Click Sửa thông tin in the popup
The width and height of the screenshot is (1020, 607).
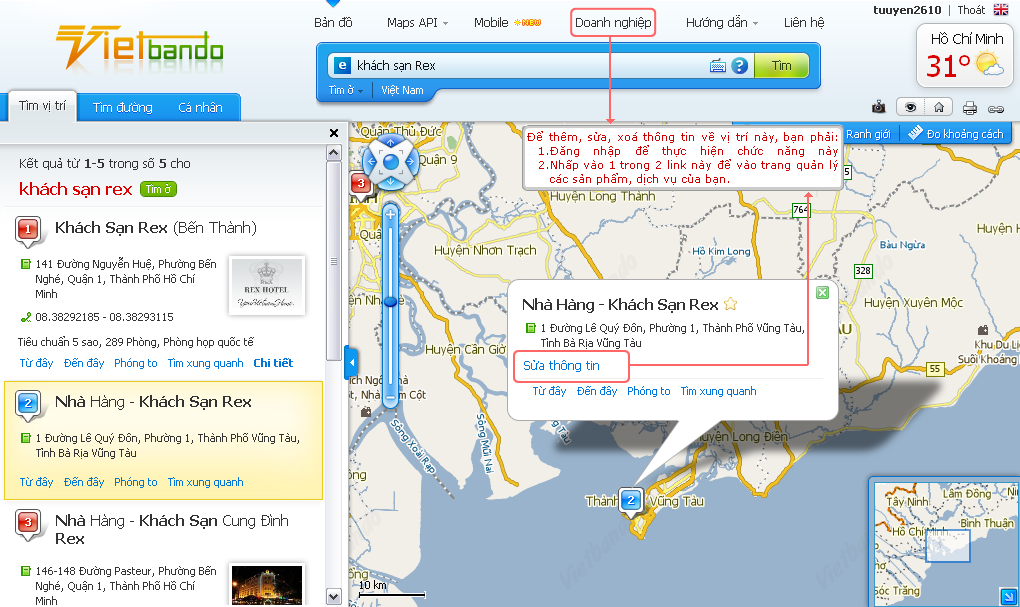[561, 366]
